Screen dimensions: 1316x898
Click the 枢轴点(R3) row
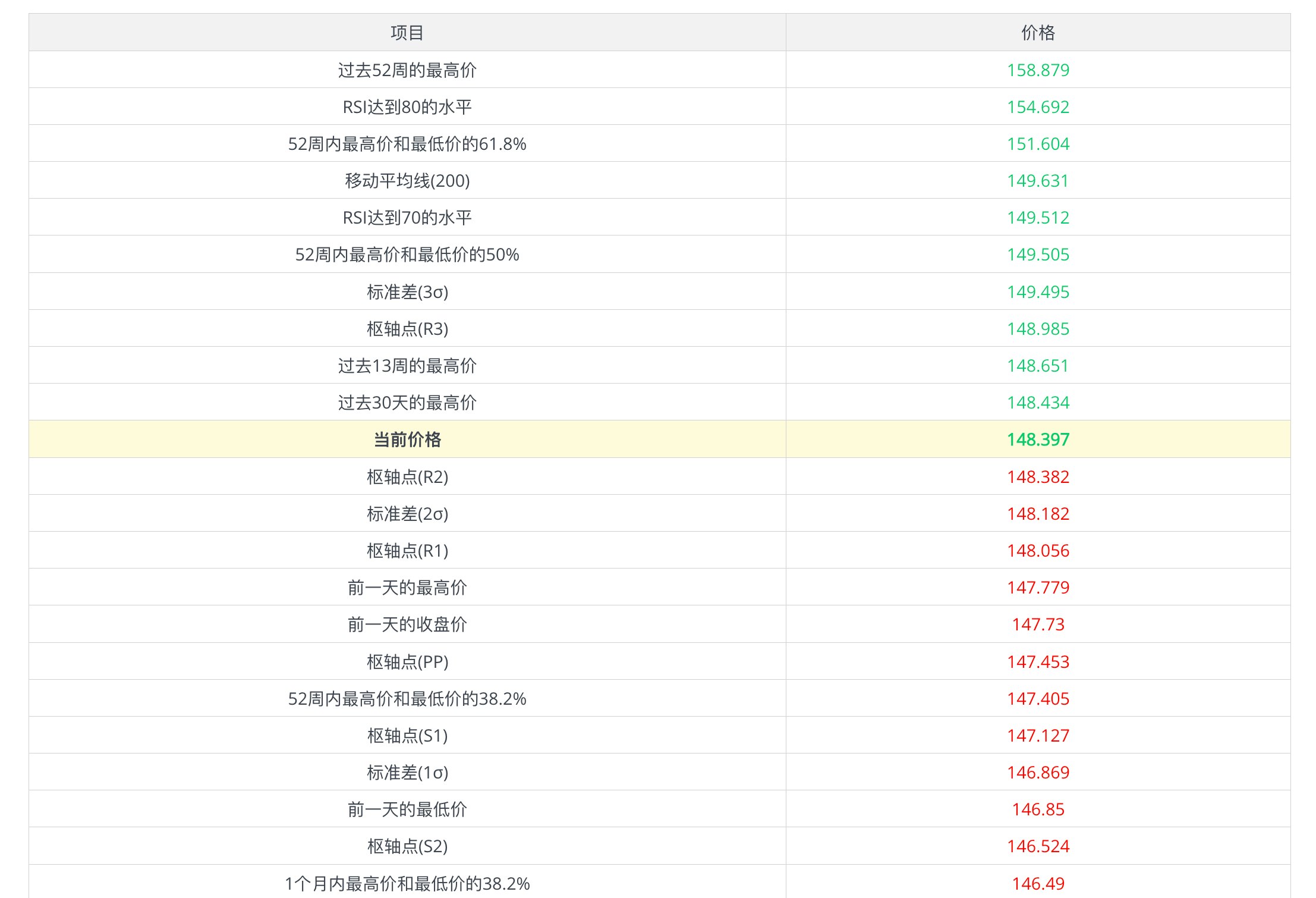408,328
